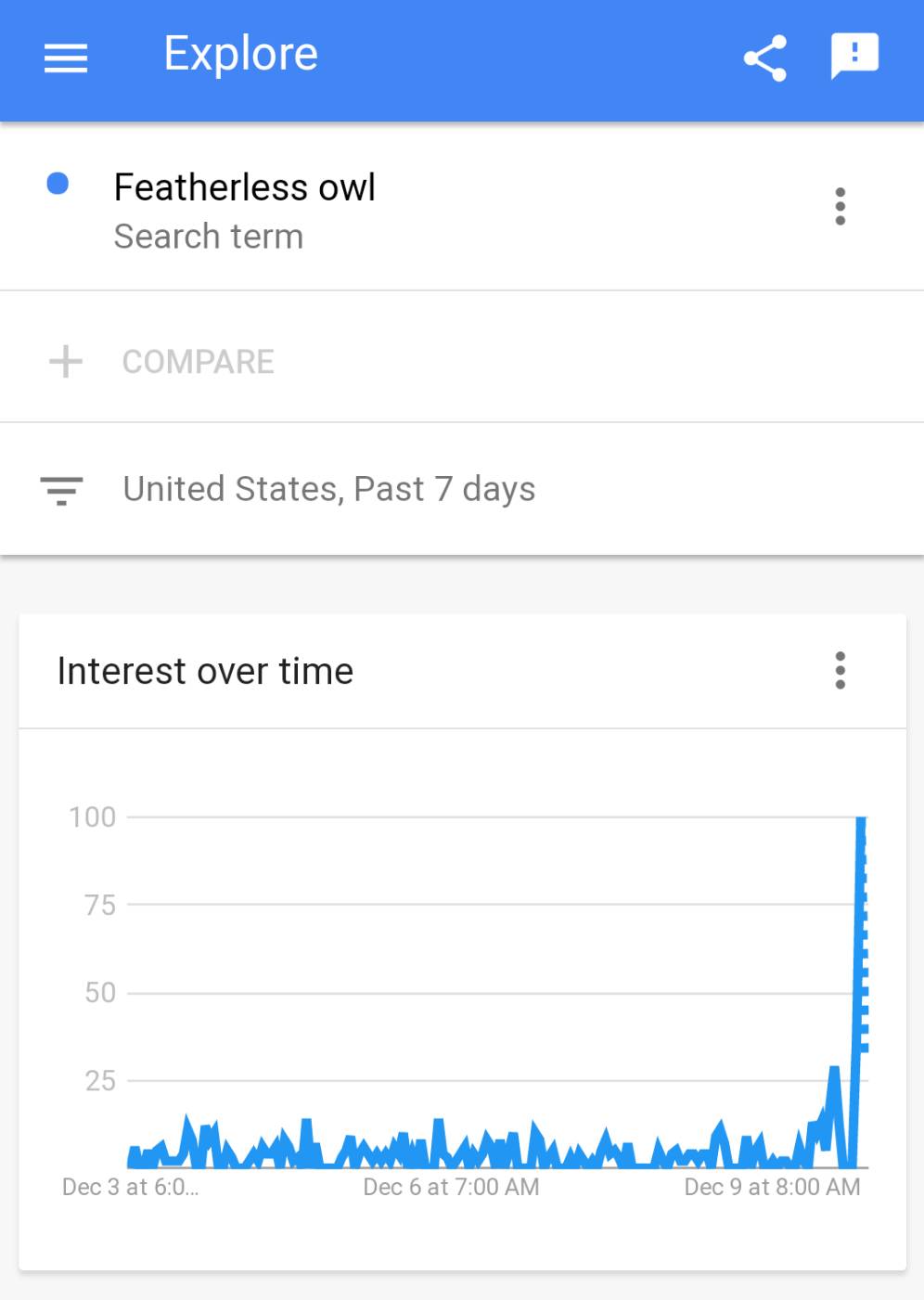Open the send feedback icon
This screenshot has height=1300, width=924.
(x=854, y=56)
